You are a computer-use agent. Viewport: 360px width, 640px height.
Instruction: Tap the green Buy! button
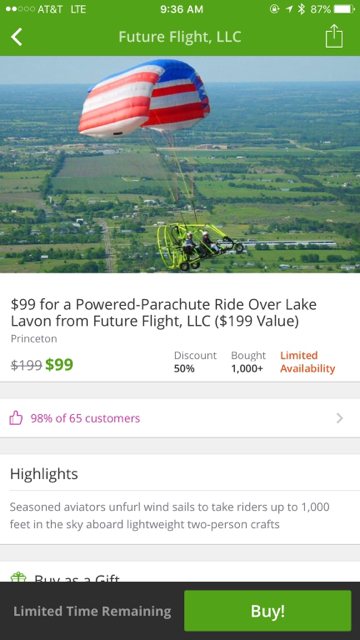268,611
